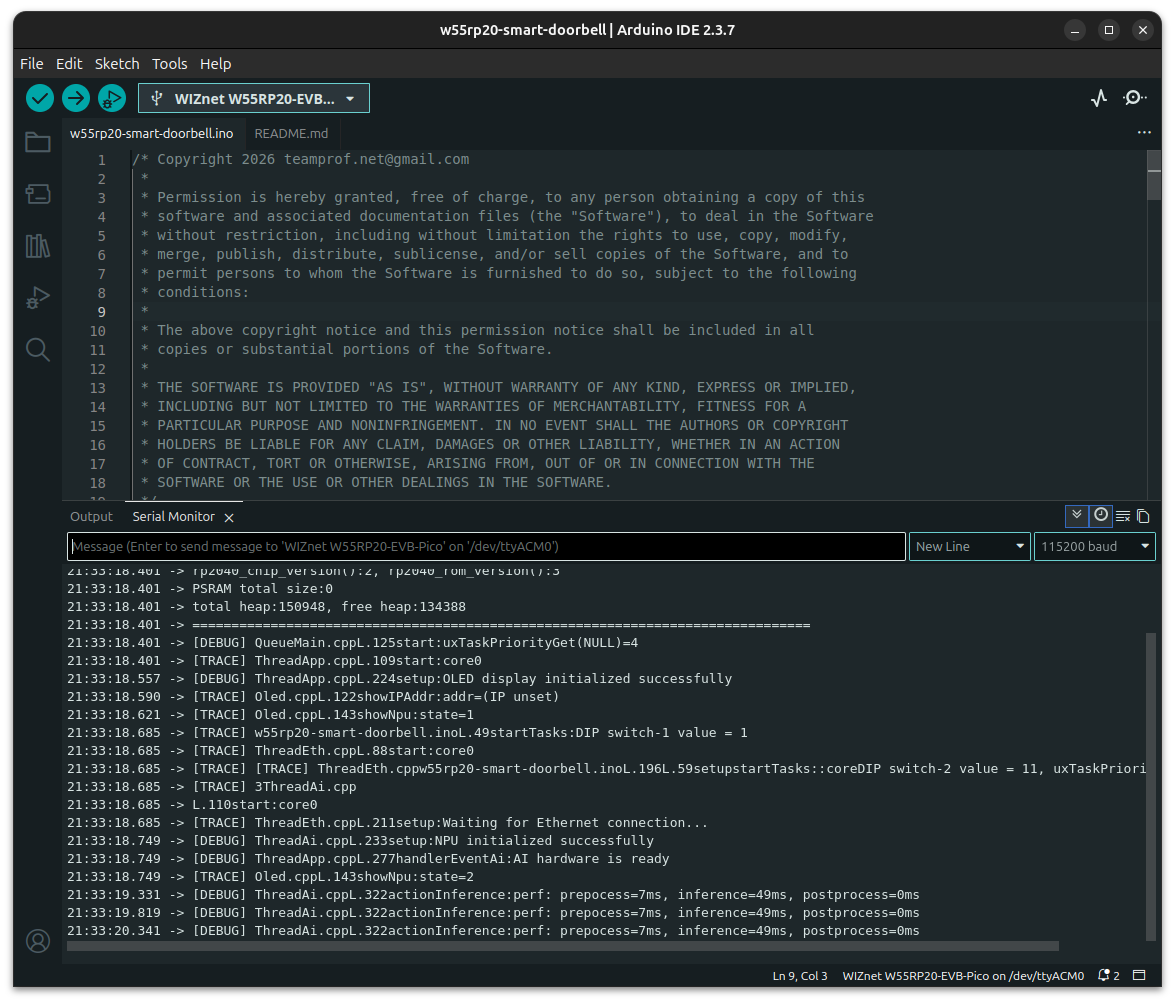
Task: Click the Verify sketch checkmark button
Action: (40, 98)
